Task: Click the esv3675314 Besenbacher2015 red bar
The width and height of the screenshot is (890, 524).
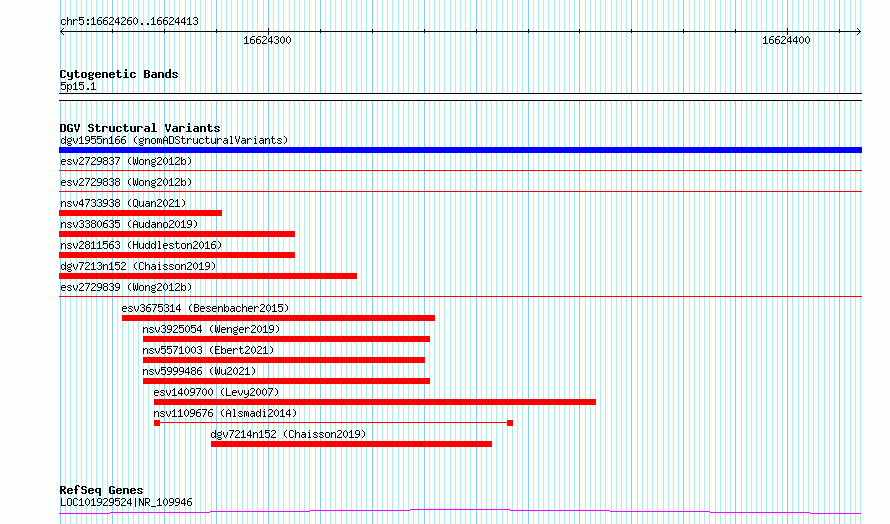Action: [x=278, y=318]
